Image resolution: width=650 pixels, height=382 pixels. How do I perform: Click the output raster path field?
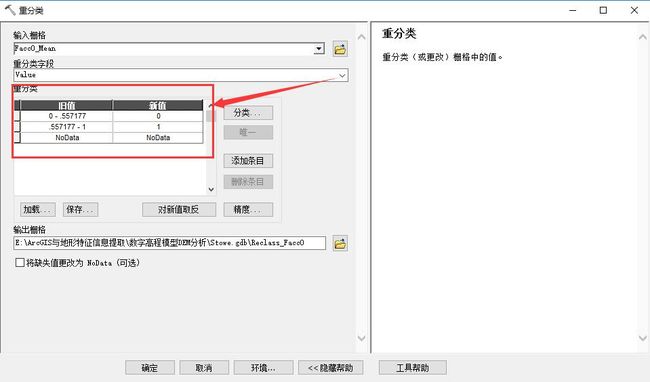(170, 243)
